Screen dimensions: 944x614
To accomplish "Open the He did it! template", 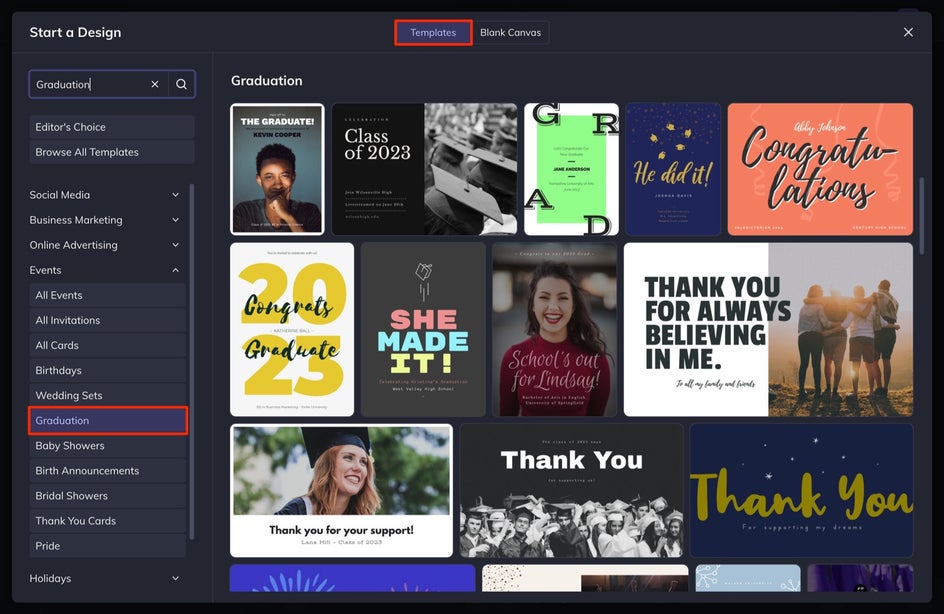I will [x=673, y=169].
